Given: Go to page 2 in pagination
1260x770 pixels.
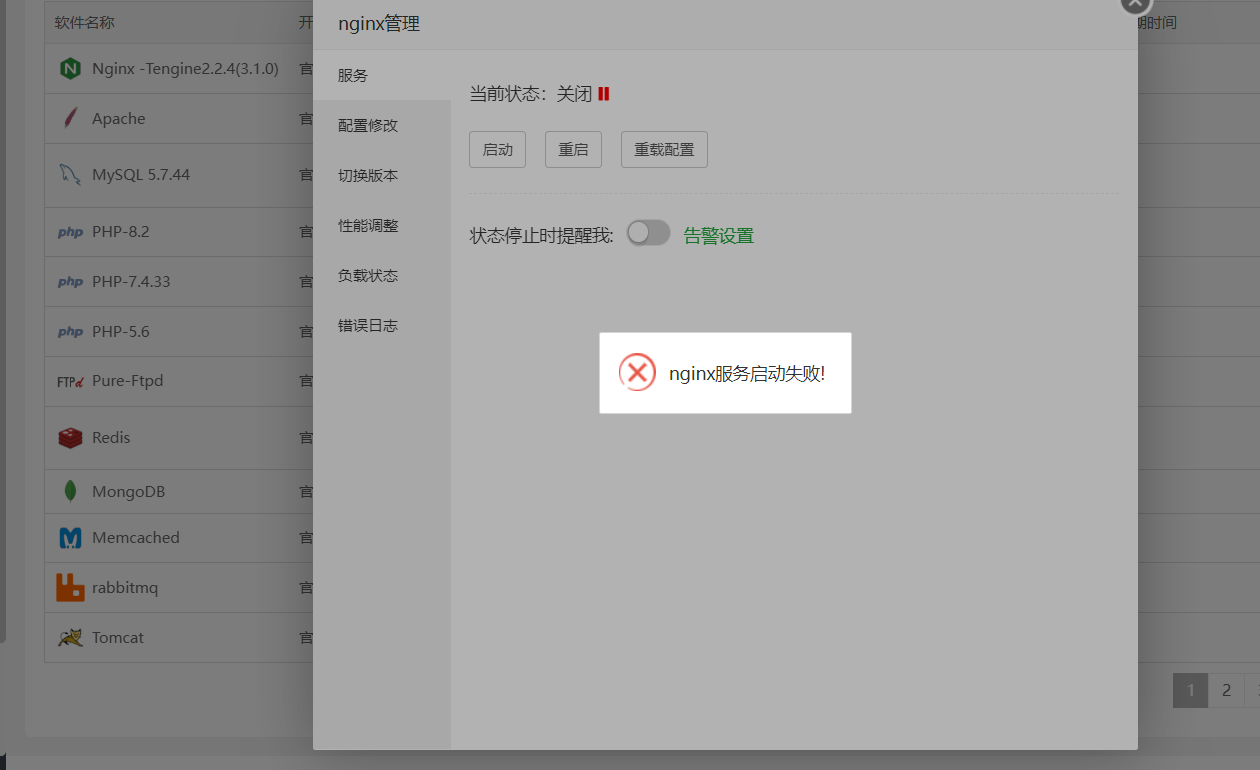Looking at the screenshot, I should [x=1226, y=690].
